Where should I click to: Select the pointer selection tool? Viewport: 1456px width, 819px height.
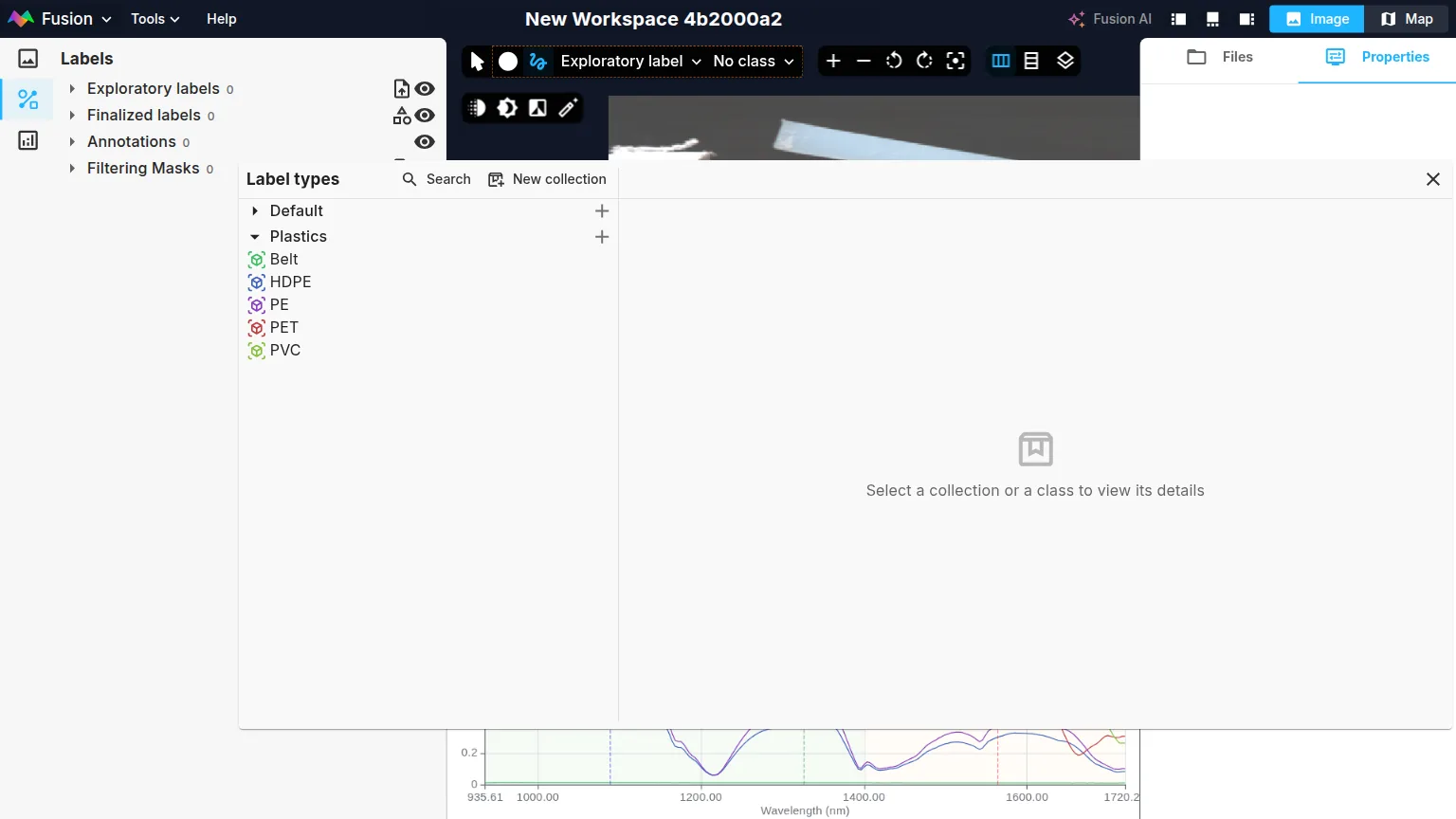[477, 62]
